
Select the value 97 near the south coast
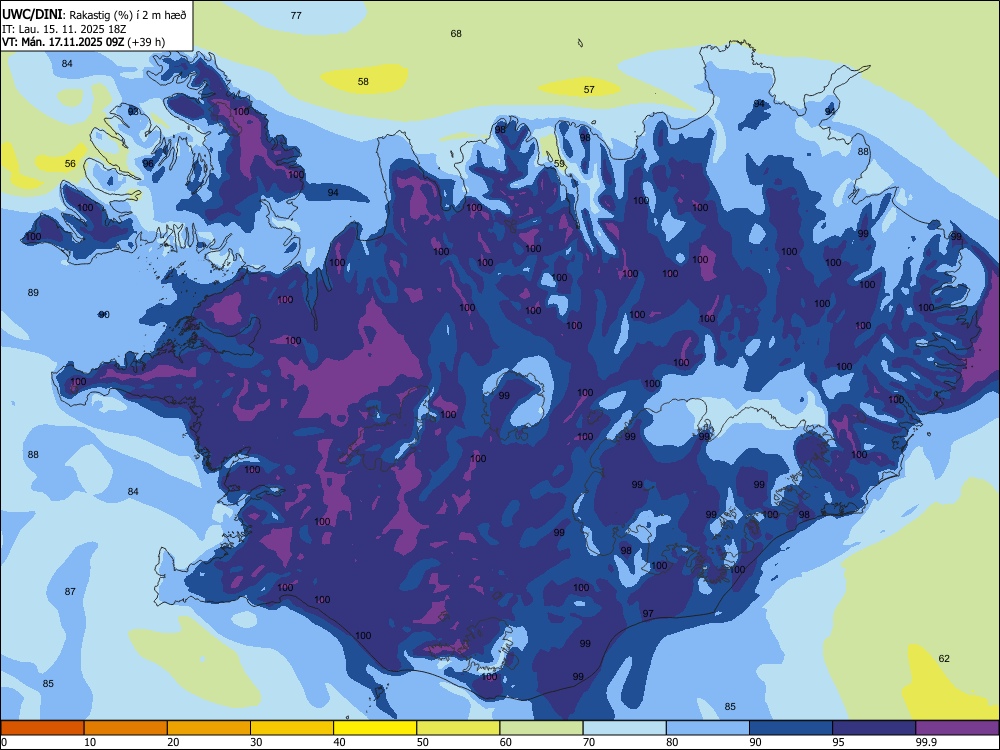tap(648, 614)
